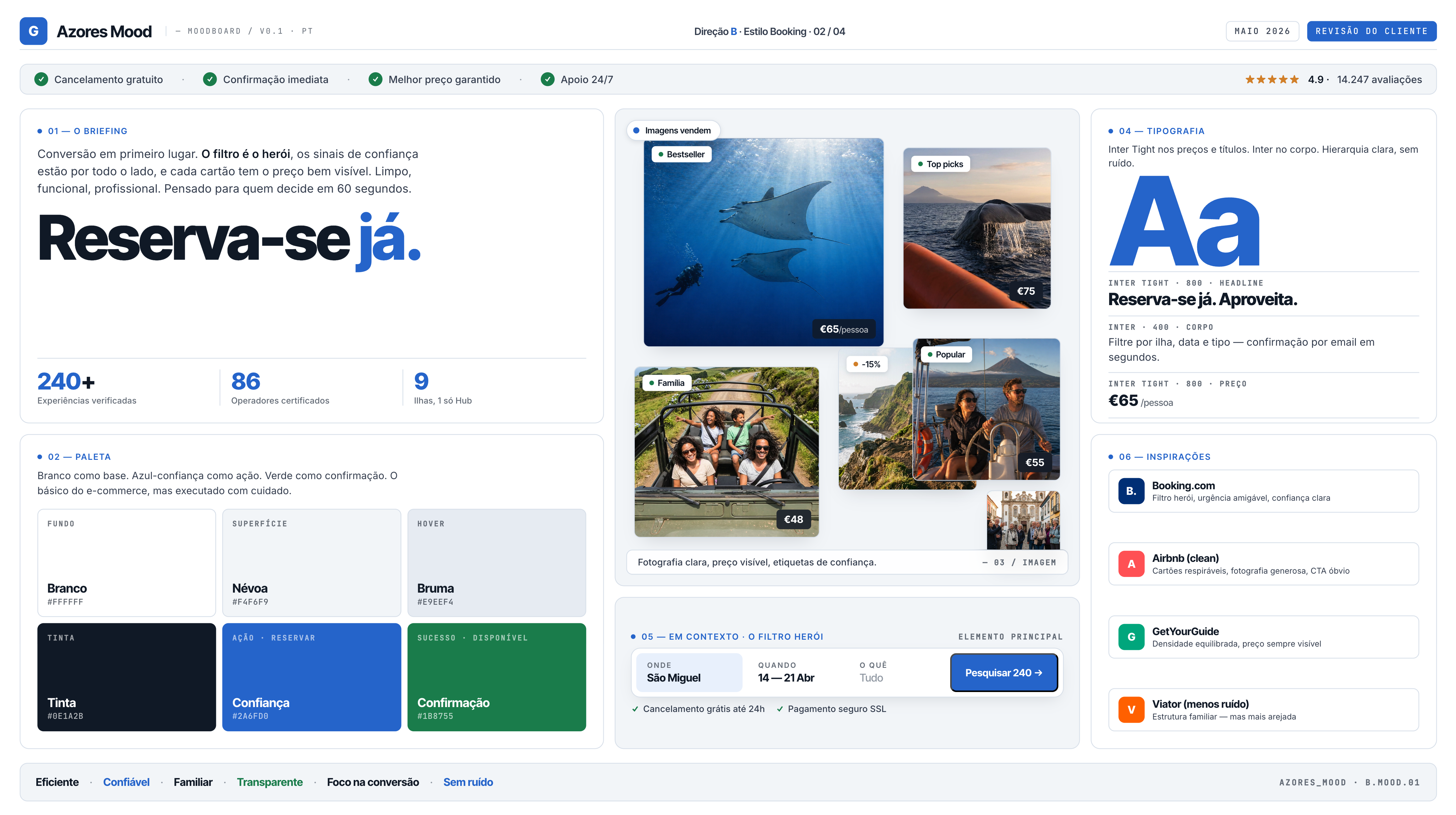Click the Branco #FFFFFF swatch
Screen dimensions: 1456x815
click(127, 563)
